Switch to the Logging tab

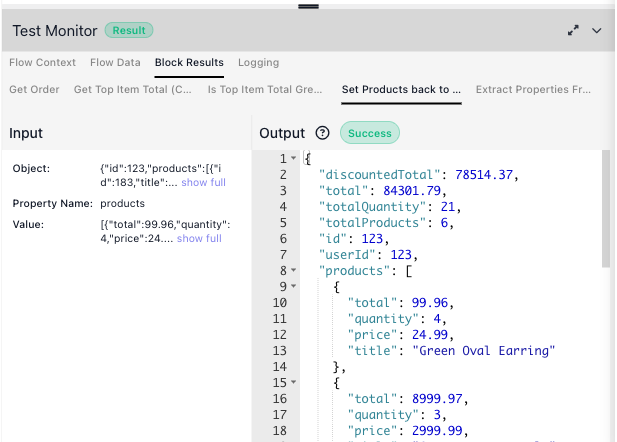(259, 63)
